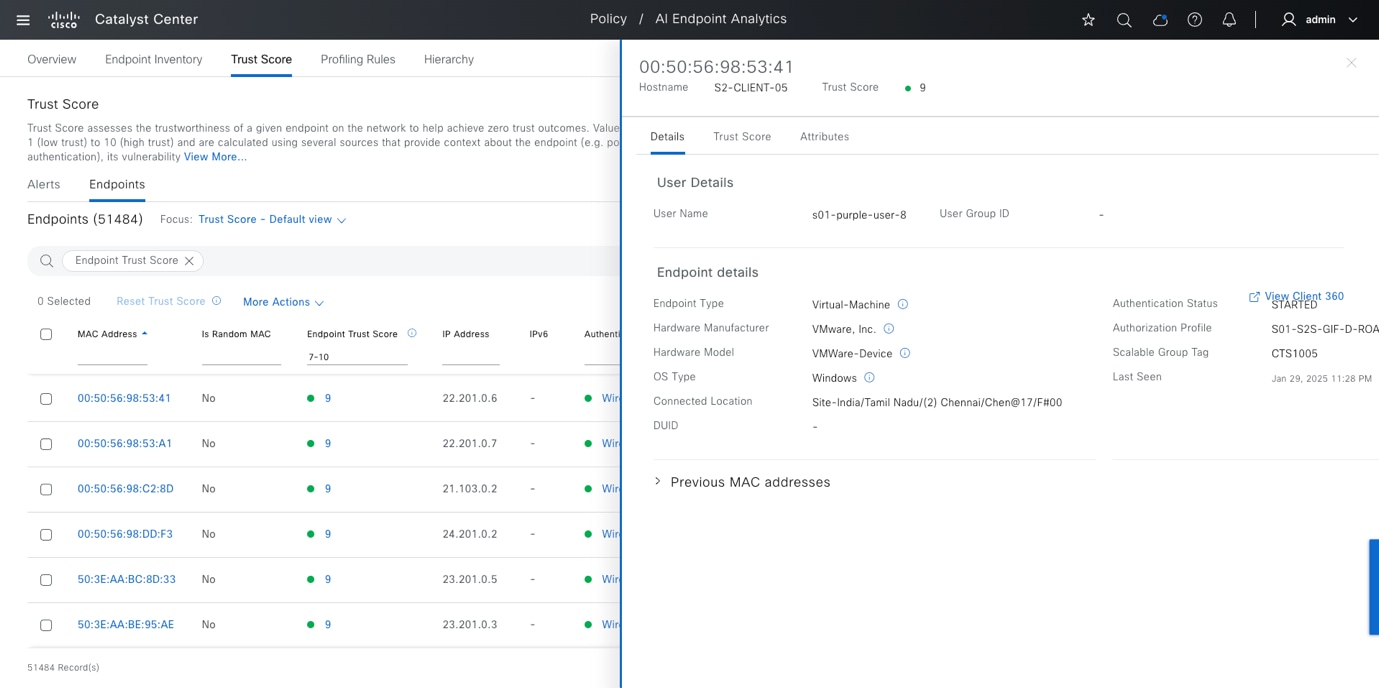Switch to the Profiling Rules tab
The image size is (1379, 688).
tap(357, 60)
